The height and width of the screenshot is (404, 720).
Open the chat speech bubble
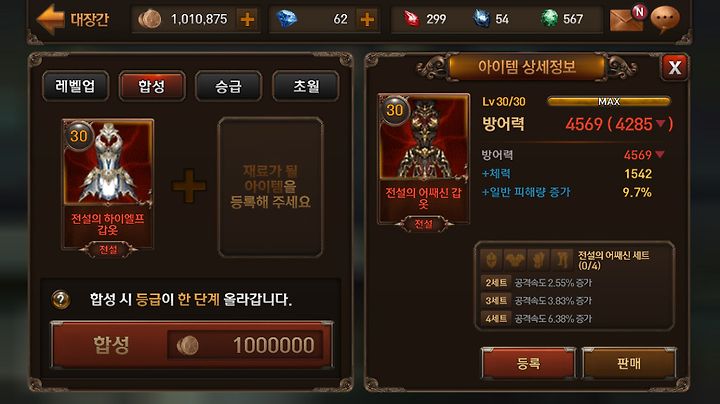665,19
